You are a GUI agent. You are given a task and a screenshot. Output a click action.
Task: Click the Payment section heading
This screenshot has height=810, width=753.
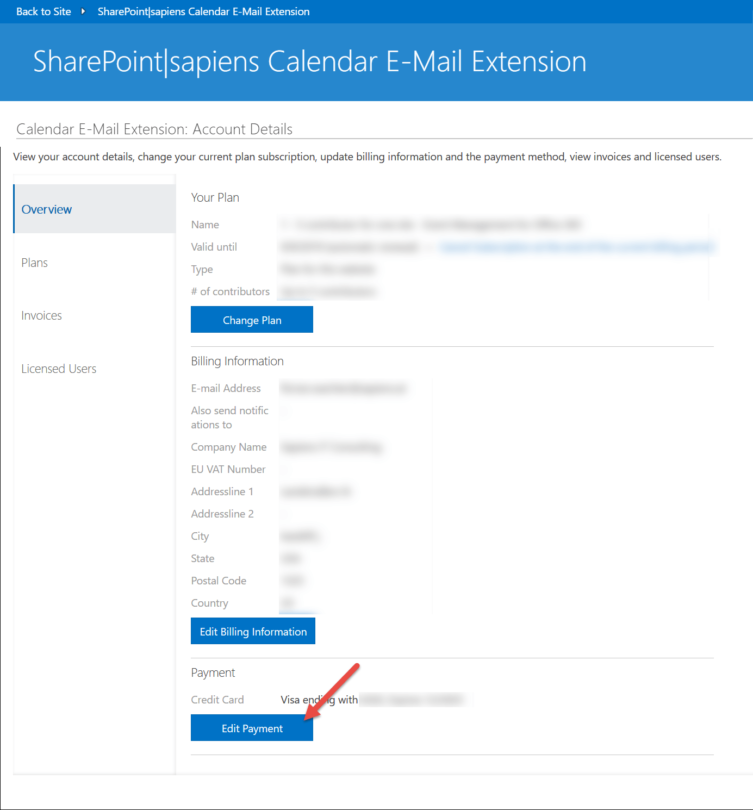coord(213,672)
